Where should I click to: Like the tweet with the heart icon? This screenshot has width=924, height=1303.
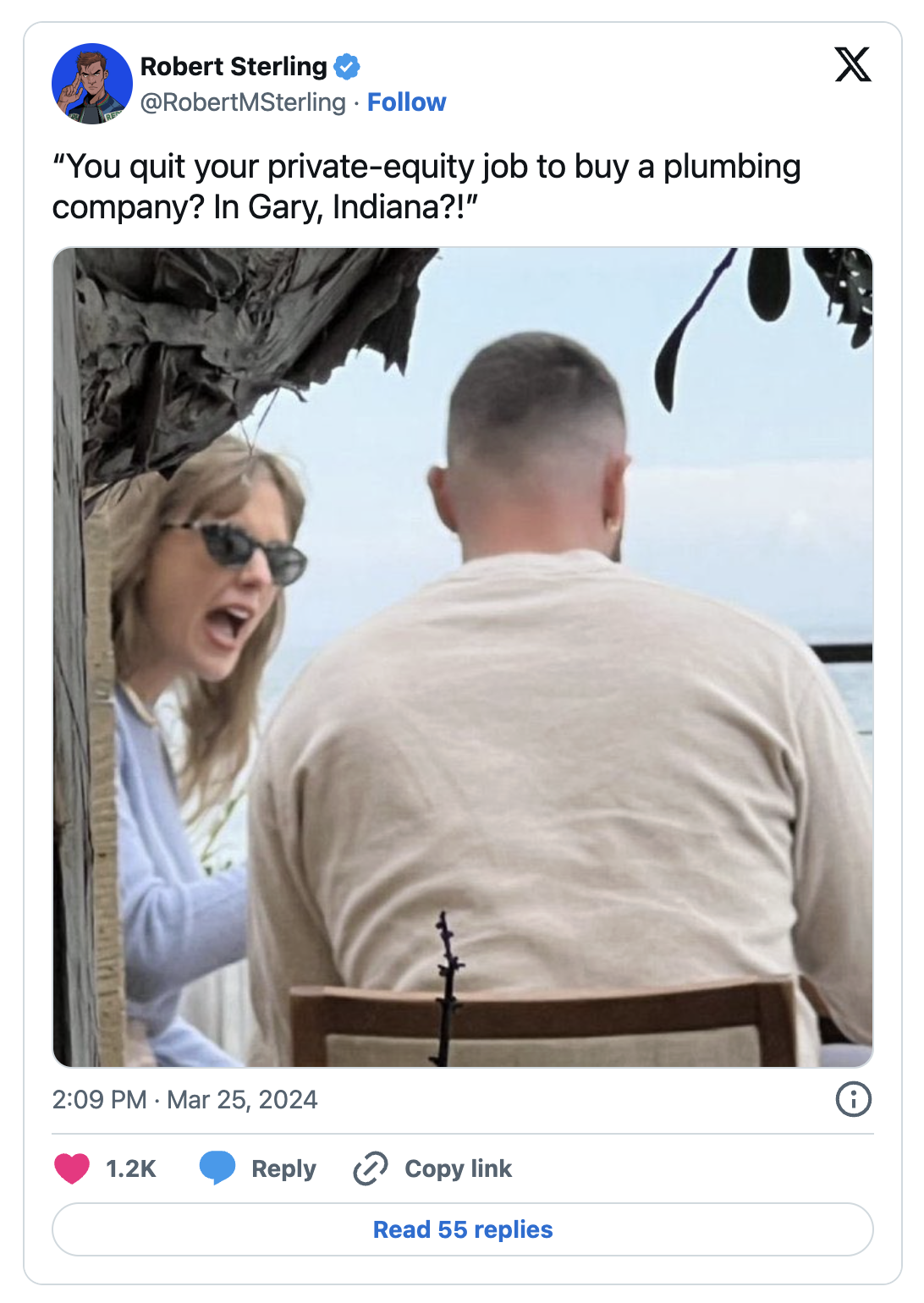pos(72,1168)
